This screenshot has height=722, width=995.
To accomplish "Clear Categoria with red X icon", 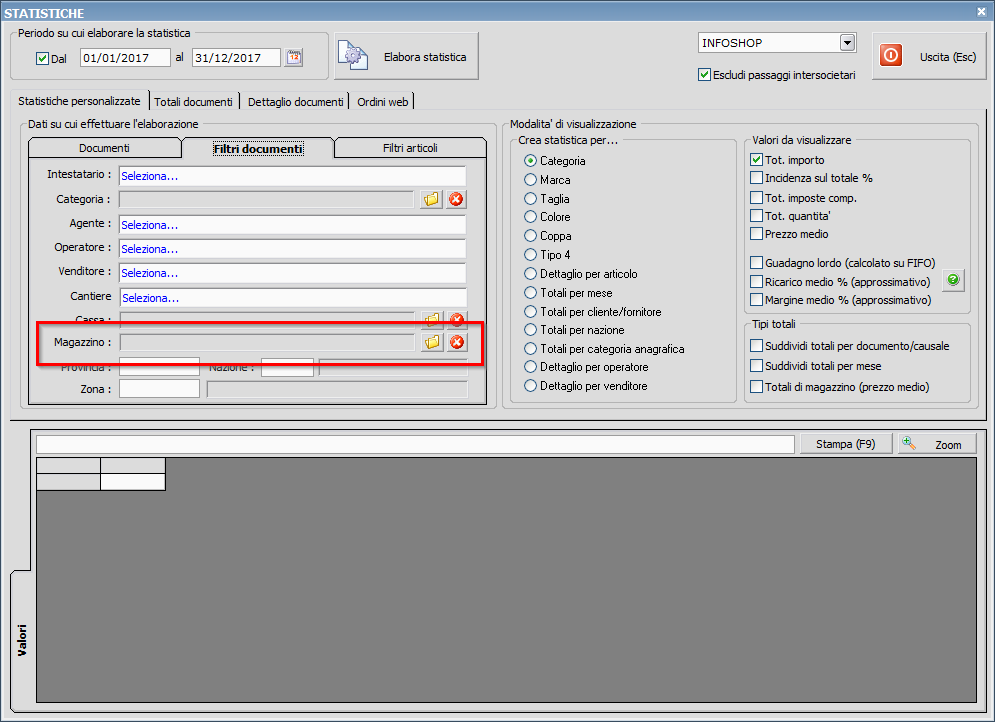I will pyautogui.click(x=456, y=199).
